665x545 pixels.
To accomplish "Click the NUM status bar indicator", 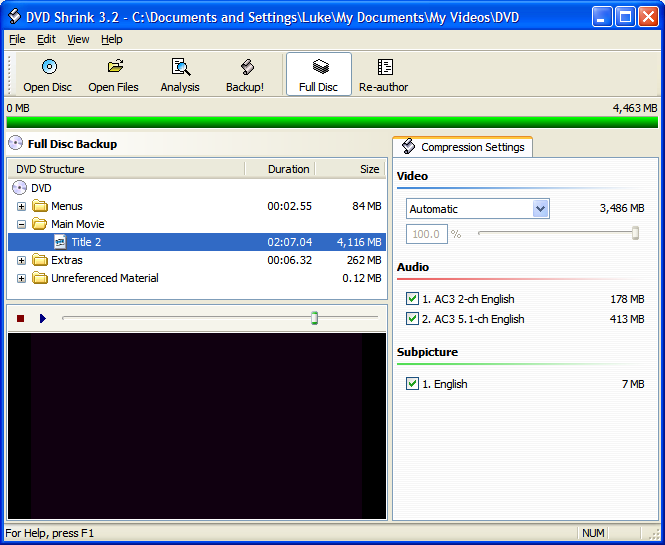I will tap(593, 533).
